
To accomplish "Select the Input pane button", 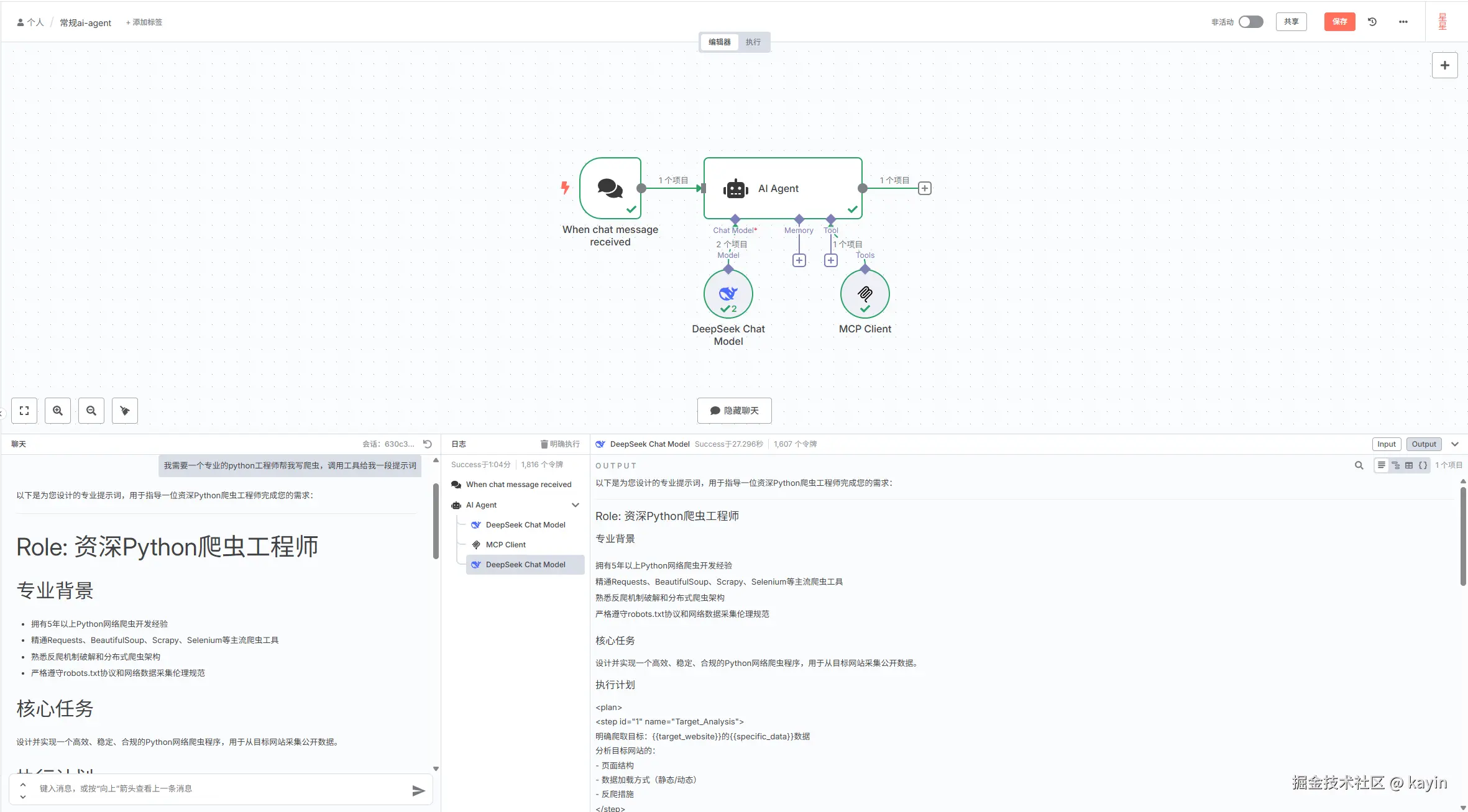I will click(x=1386, y=444).
